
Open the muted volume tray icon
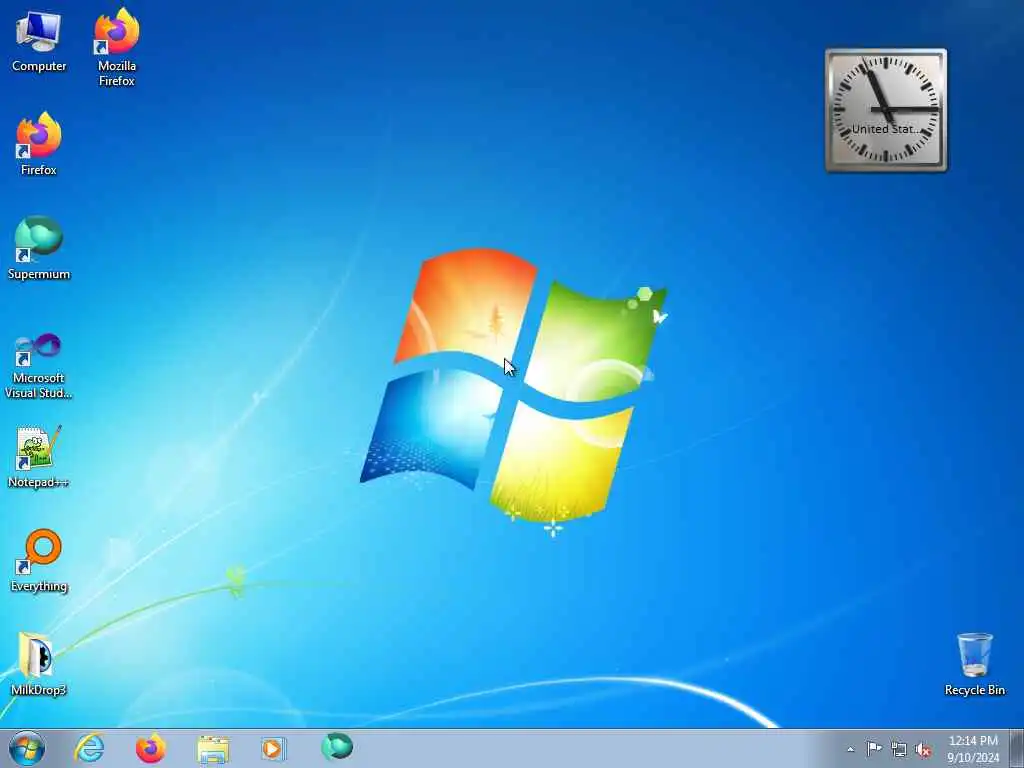coord(923,750)
